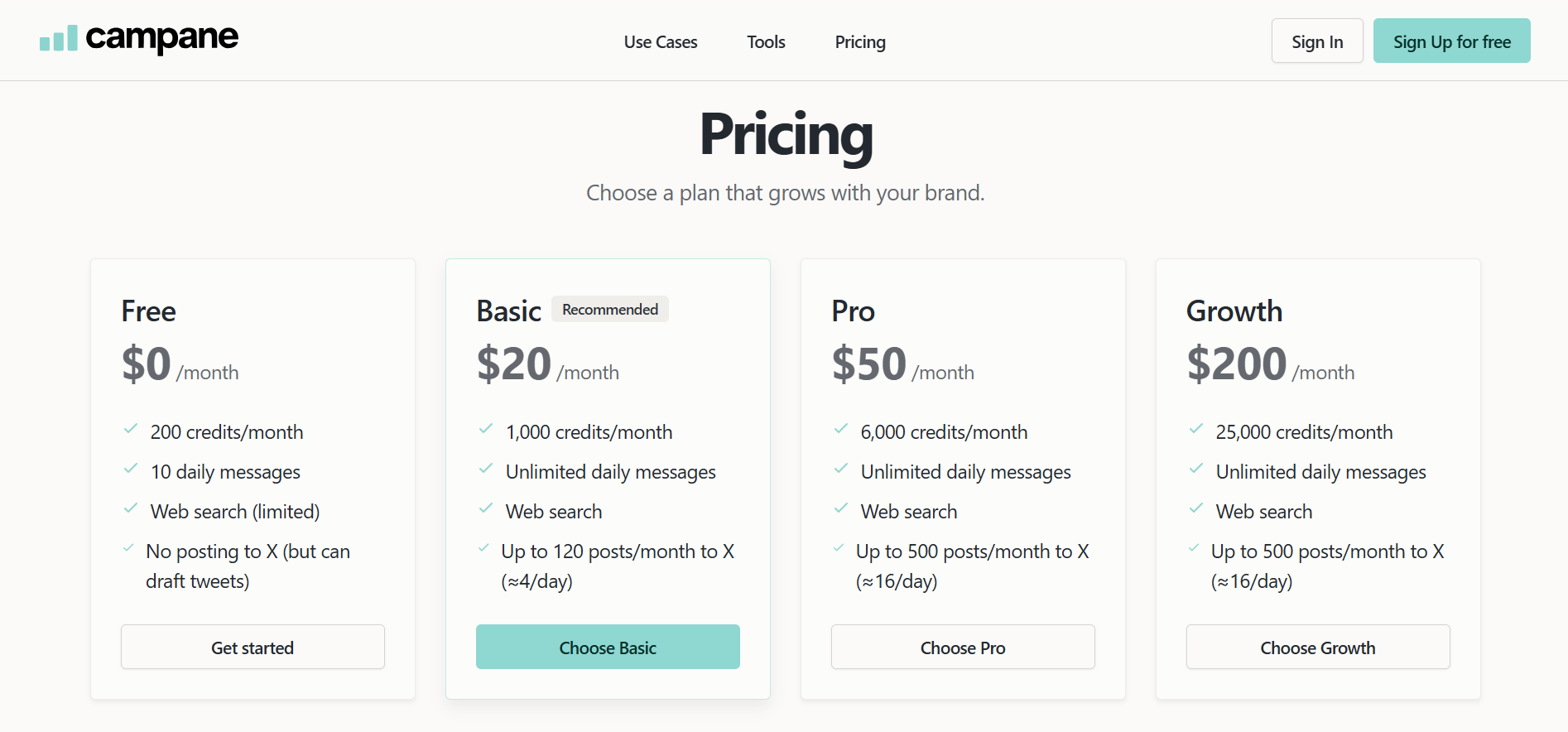Click the checkmark beside Unlimited daily messages in Growth

coord(1196,469)
